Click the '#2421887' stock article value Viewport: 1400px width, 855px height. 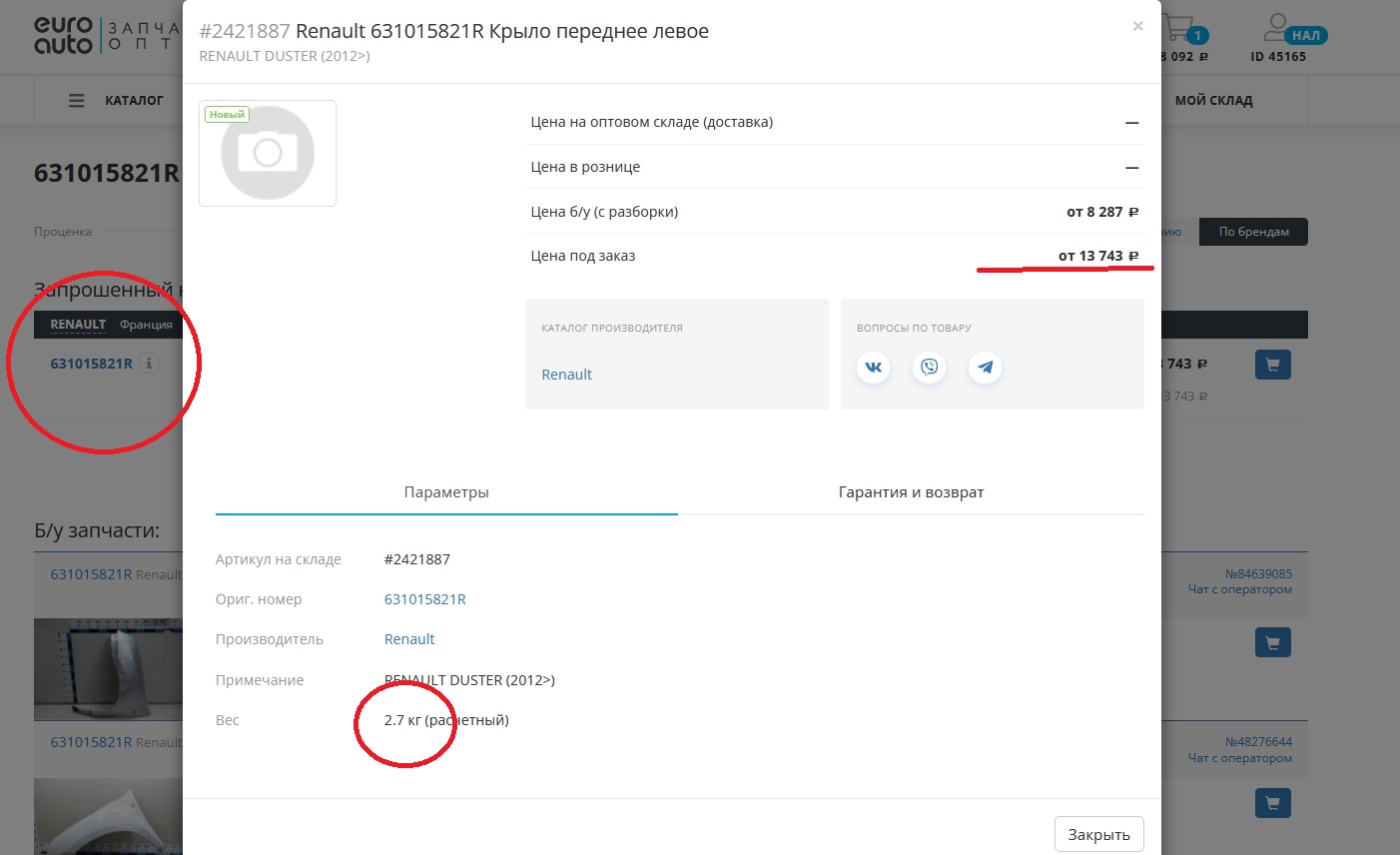point(417,559)
